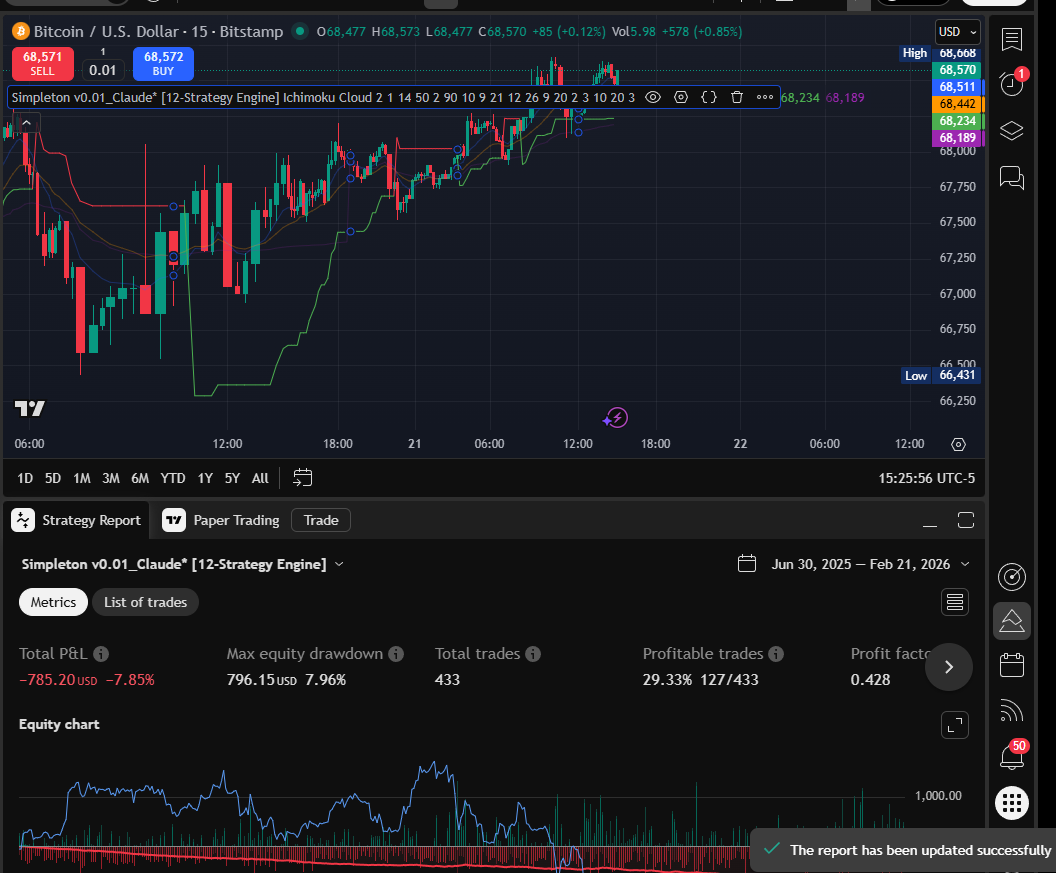Delete the Simpleton strategy using trash icon
Screen dimensions: 1056x873
point(737,97)
